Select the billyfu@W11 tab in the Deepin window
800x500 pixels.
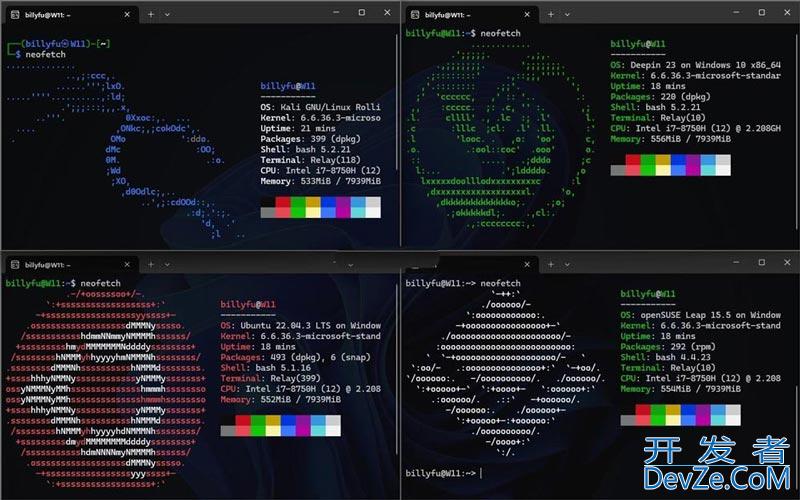[x=471, y=15]
